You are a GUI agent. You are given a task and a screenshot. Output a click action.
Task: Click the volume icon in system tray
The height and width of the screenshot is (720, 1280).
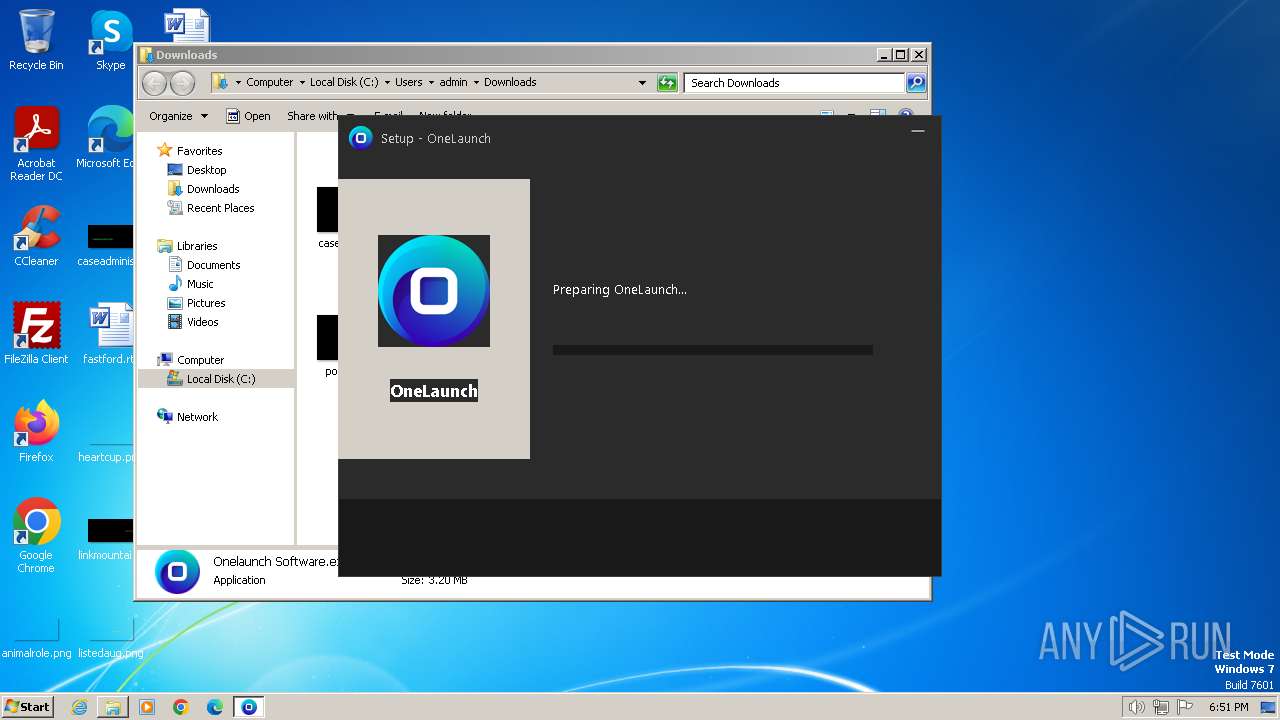pyautogui.click(x=1136, y=707)
